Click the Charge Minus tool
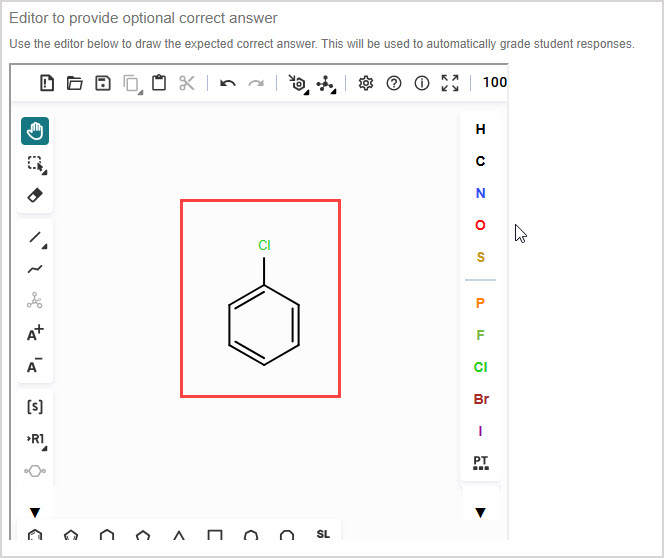Screen dimensions: 664x558 tap(35, 366)
